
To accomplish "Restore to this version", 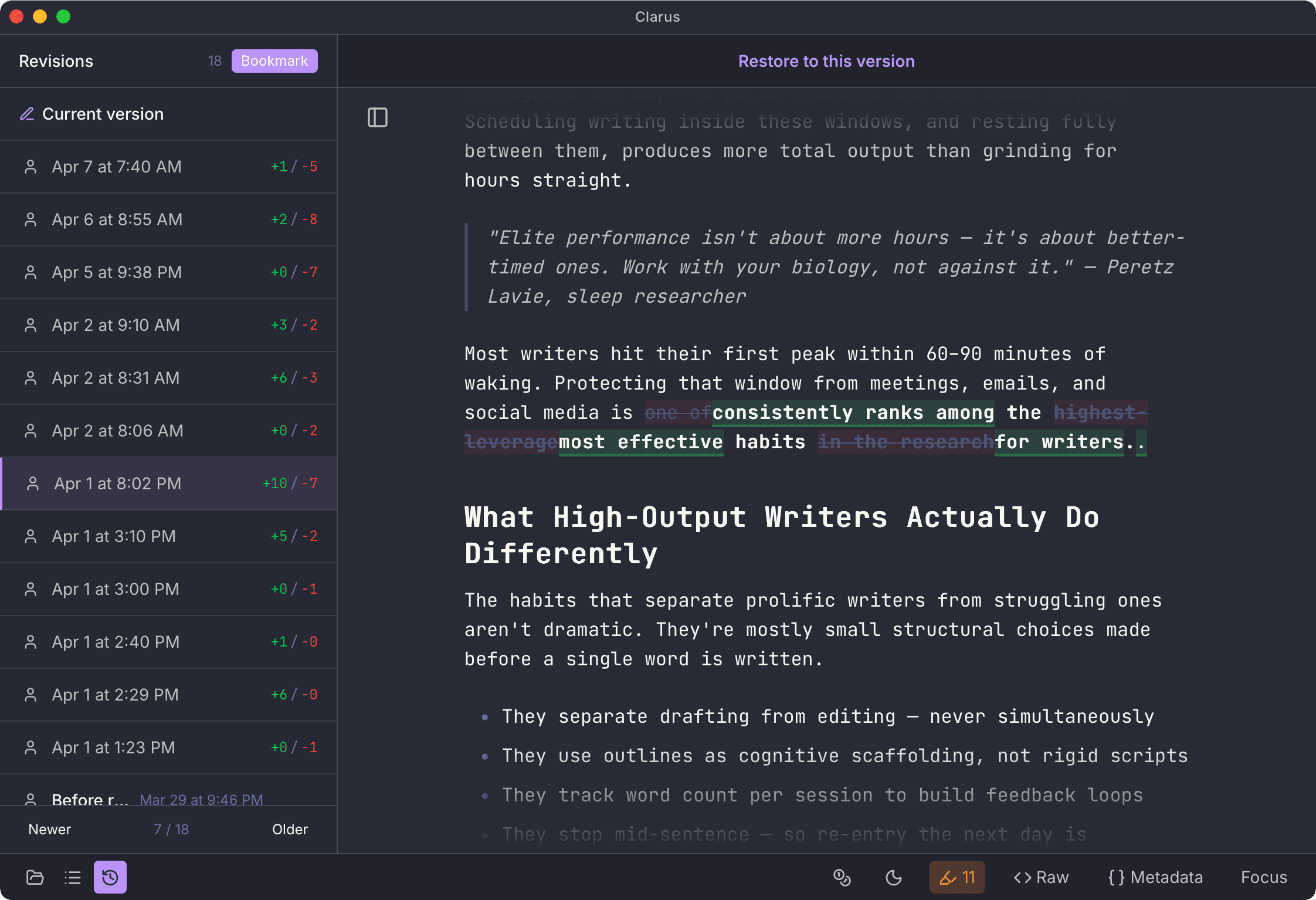I will pyautogui.click(x=826, y=61).
